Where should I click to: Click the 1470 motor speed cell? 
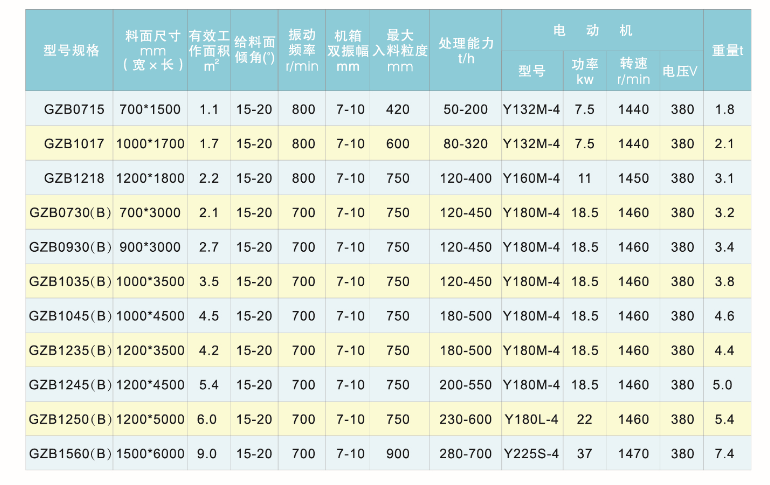pyautogui.click(x=633, y=454)
